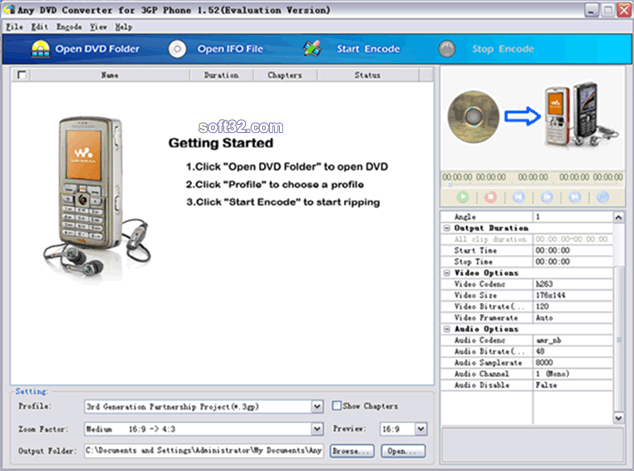The width and height of the screenshot is (634, 471).
Task: Click the Open... output folder button
Action: point(403,451)
